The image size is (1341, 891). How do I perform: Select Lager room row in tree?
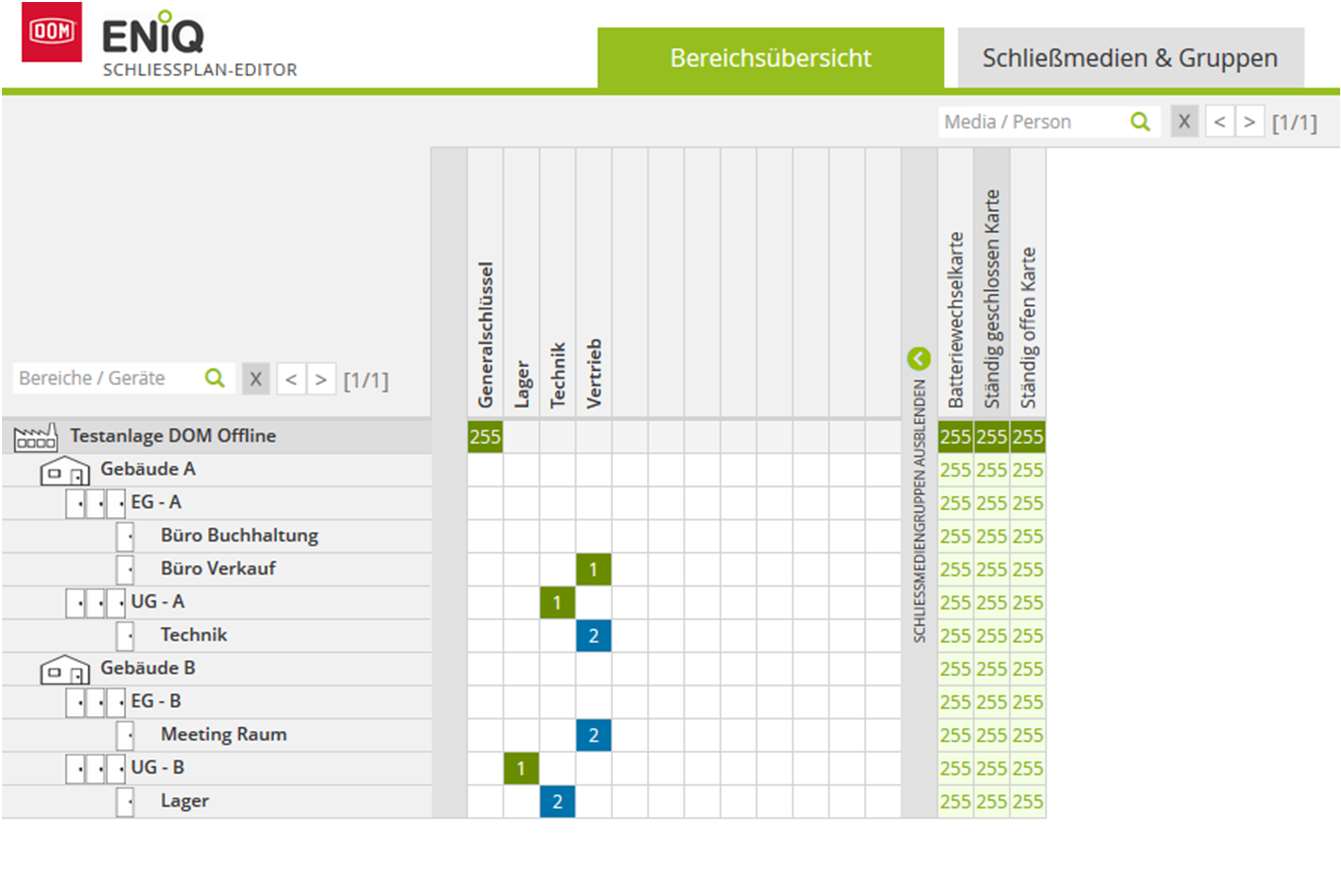coord(216,801)
